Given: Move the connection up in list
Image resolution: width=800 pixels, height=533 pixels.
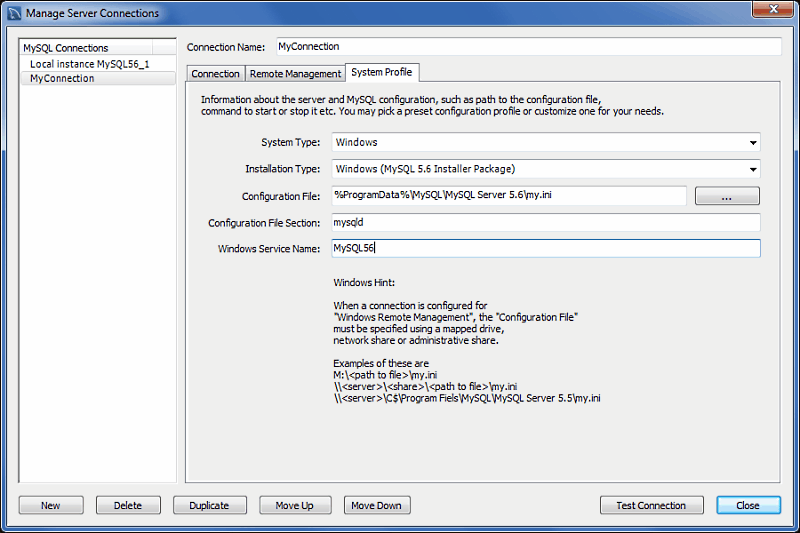Looking at the screenshot, I should 295,505.
